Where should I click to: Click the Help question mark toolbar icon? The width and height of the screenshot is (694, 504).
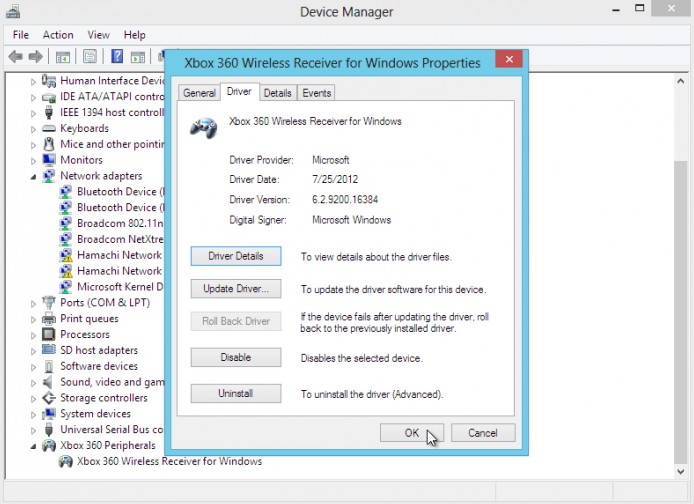click(x=117, y=56)
